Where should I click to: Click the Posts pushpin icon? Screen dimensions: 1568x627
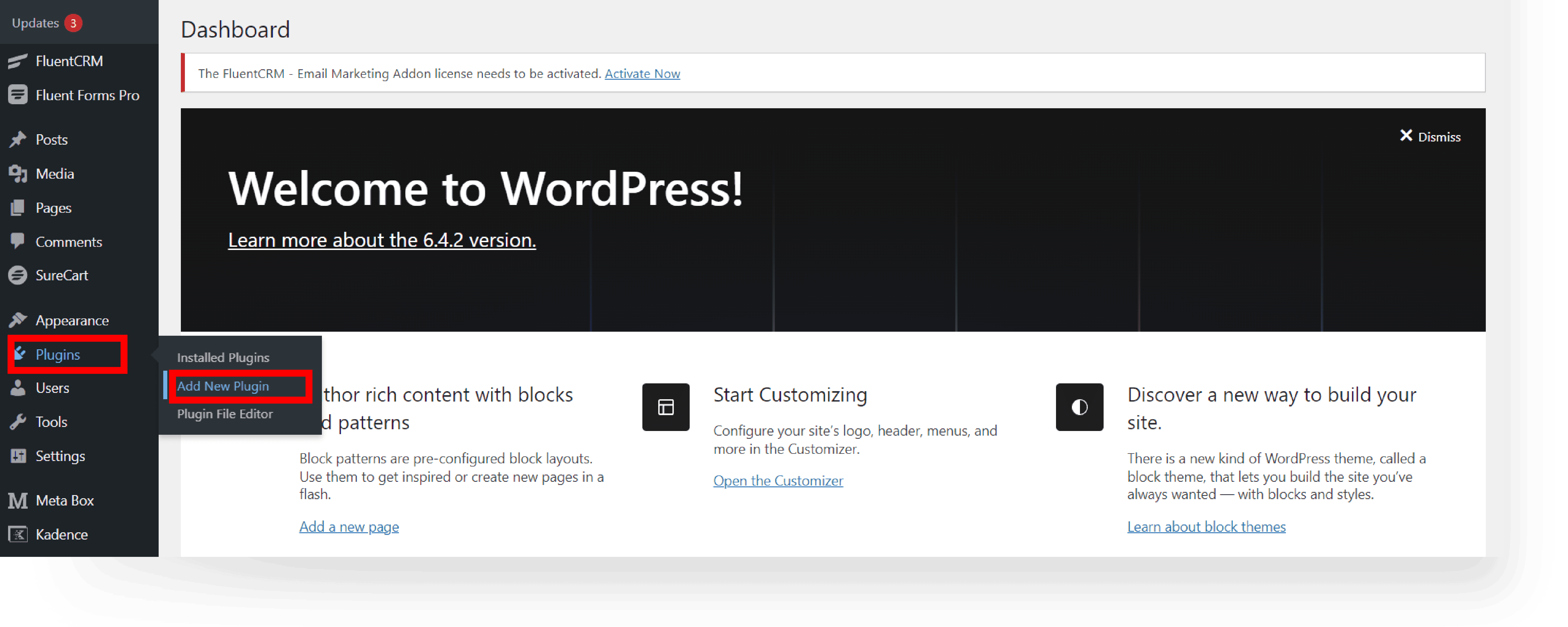click(18, 139)
